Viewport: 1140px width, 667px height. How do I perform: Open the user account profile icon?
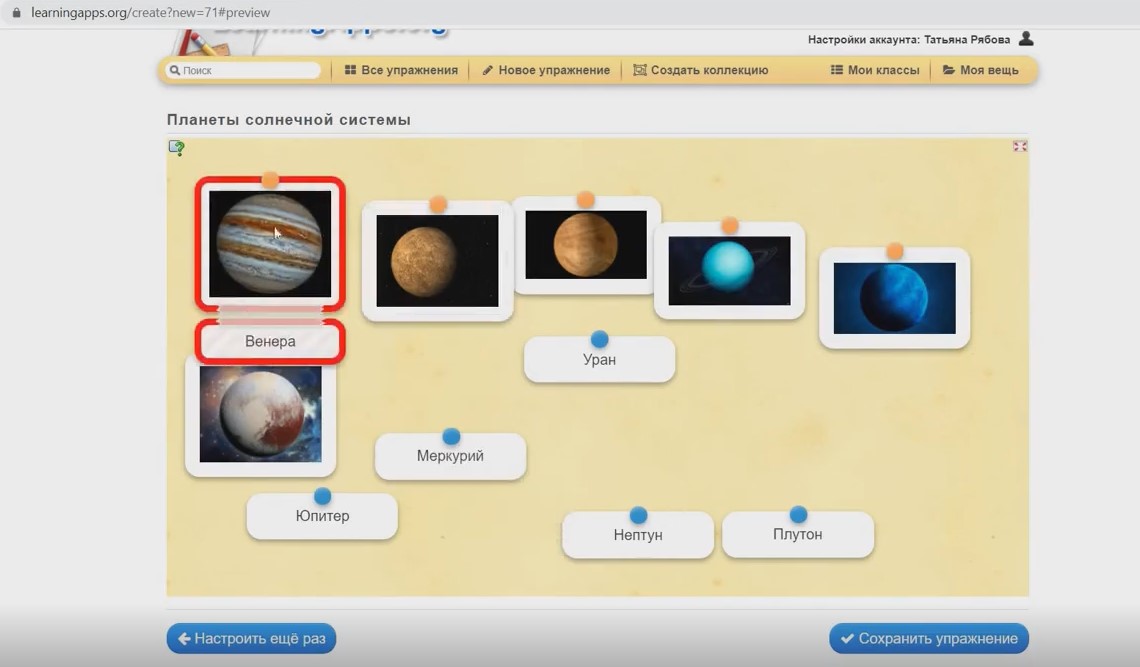1025,39
